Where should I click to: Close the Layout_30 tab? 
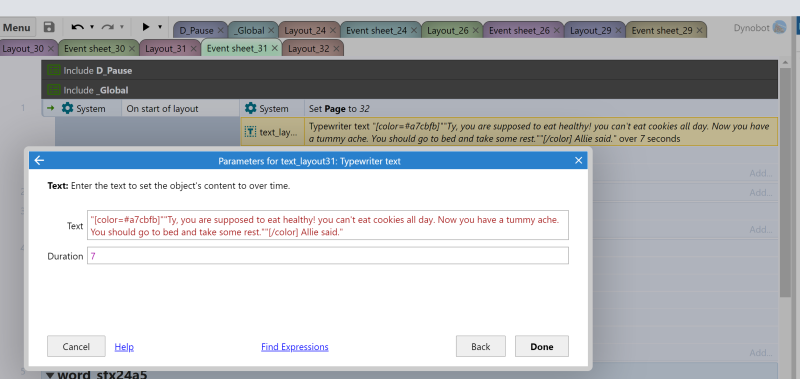tap(51, 49)
